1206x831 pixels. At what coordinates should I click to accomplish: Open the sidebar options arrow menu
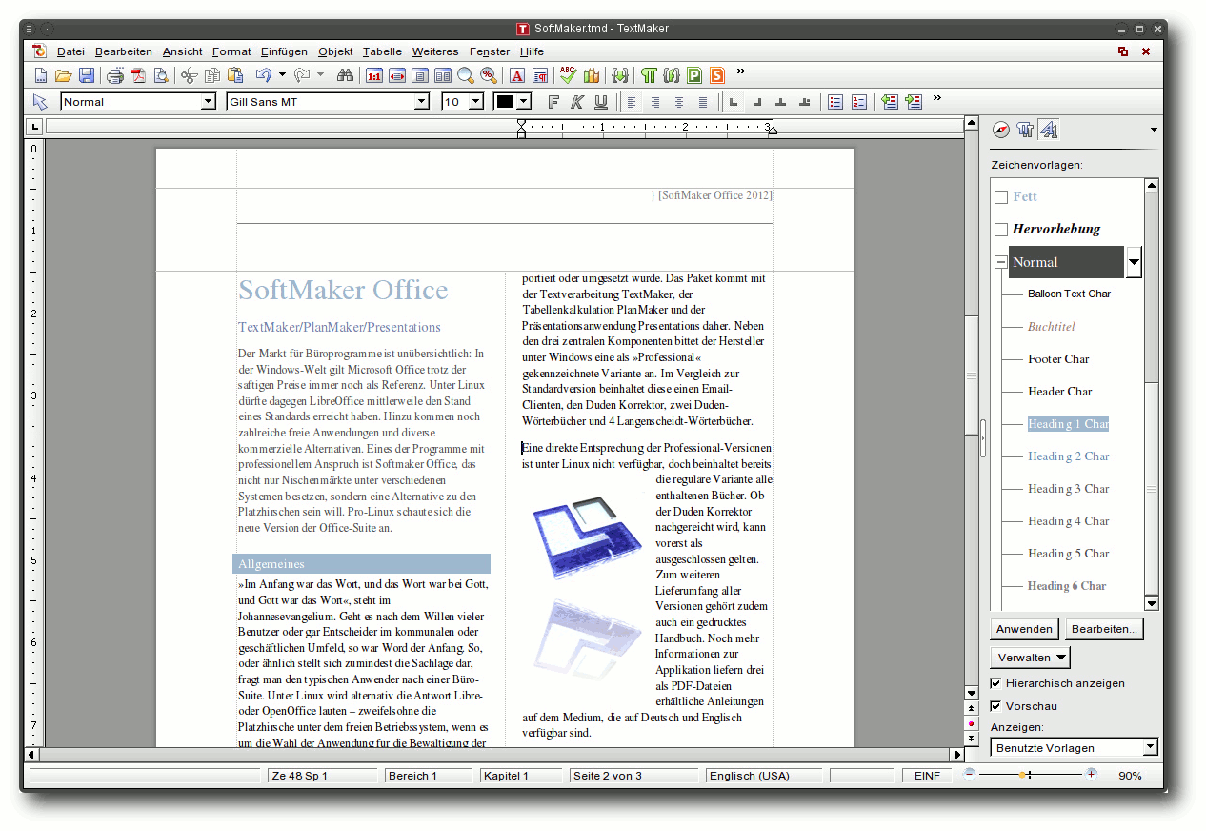tap(1154, 131)
